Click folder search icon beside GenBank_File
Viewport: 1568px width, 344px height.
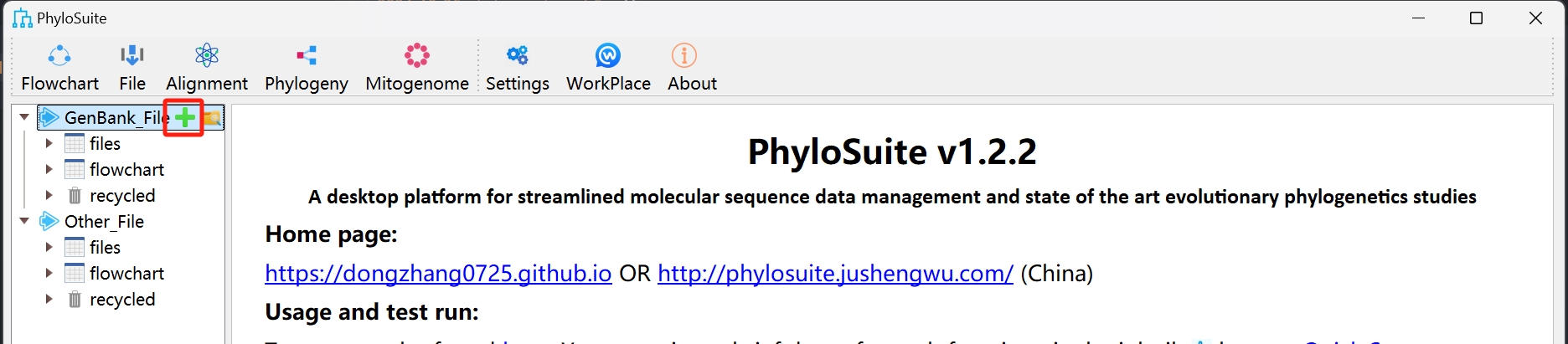click(x=213, y=119)
